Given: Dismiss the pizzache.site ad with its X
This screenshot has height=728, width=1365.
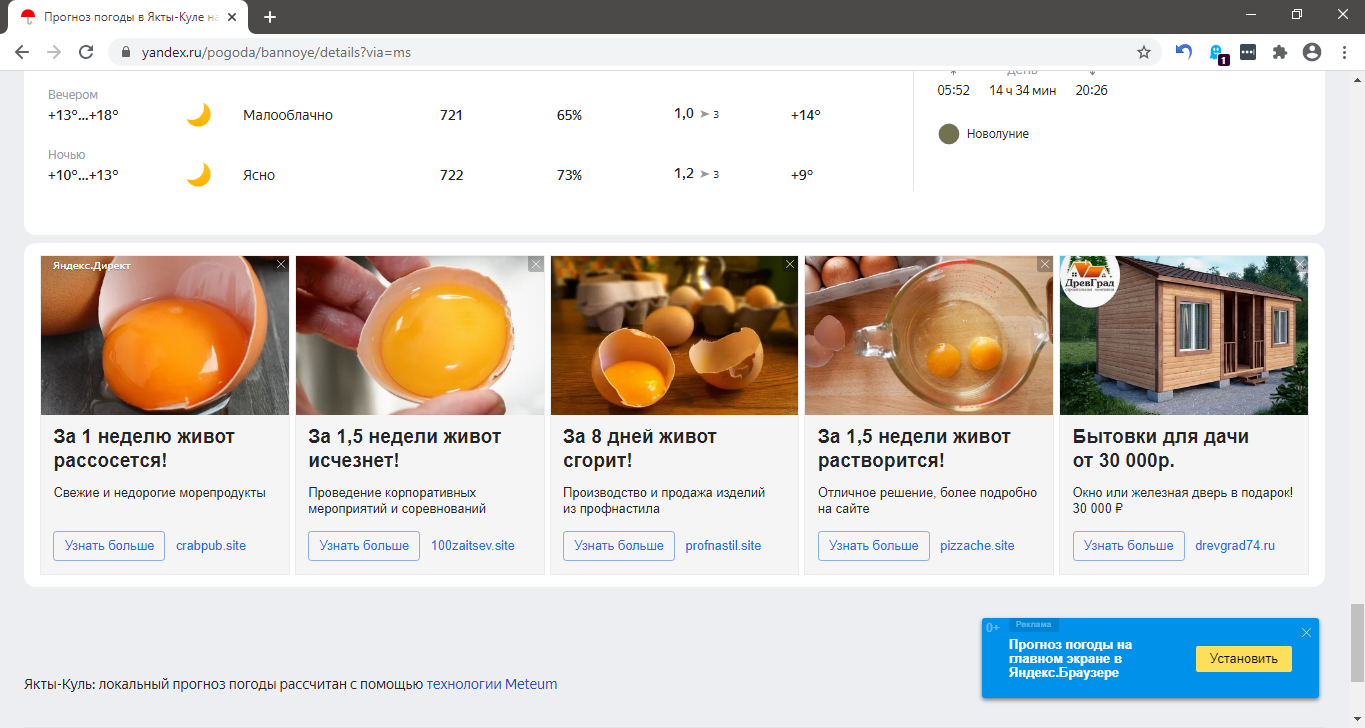Looking at the screenshot, I should coord(1045,264).
